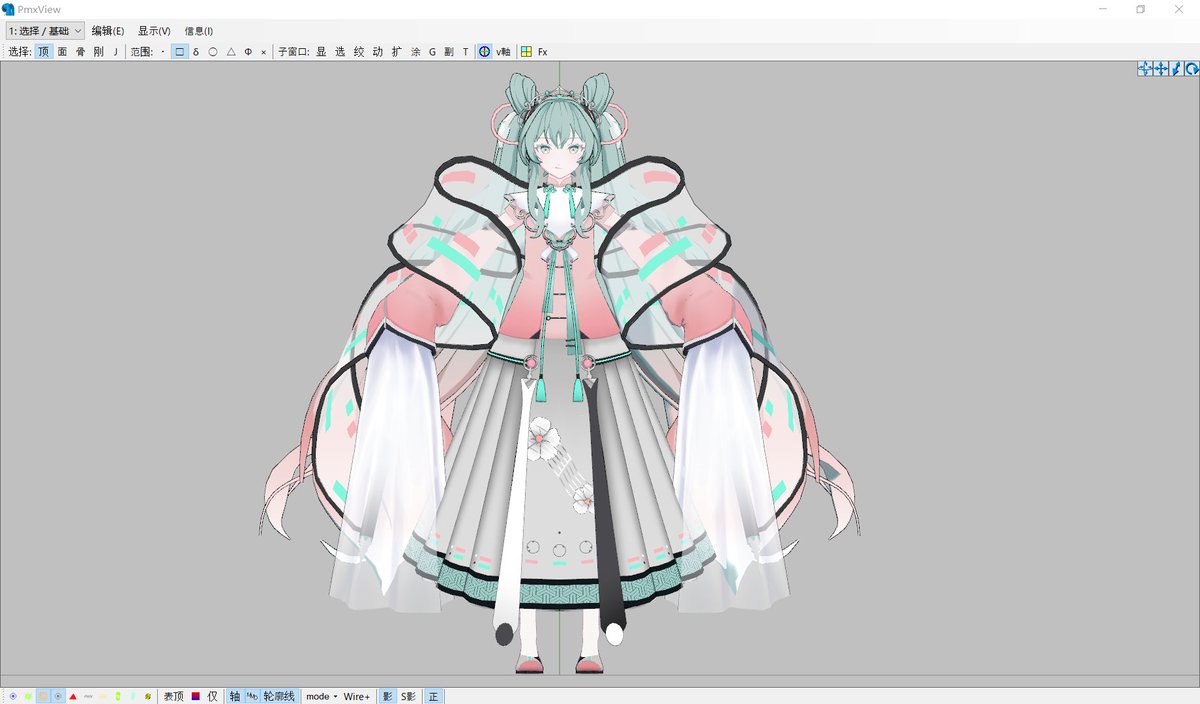
Task: Toggle the orange square display icon
Action: click(x=43, y=696)
